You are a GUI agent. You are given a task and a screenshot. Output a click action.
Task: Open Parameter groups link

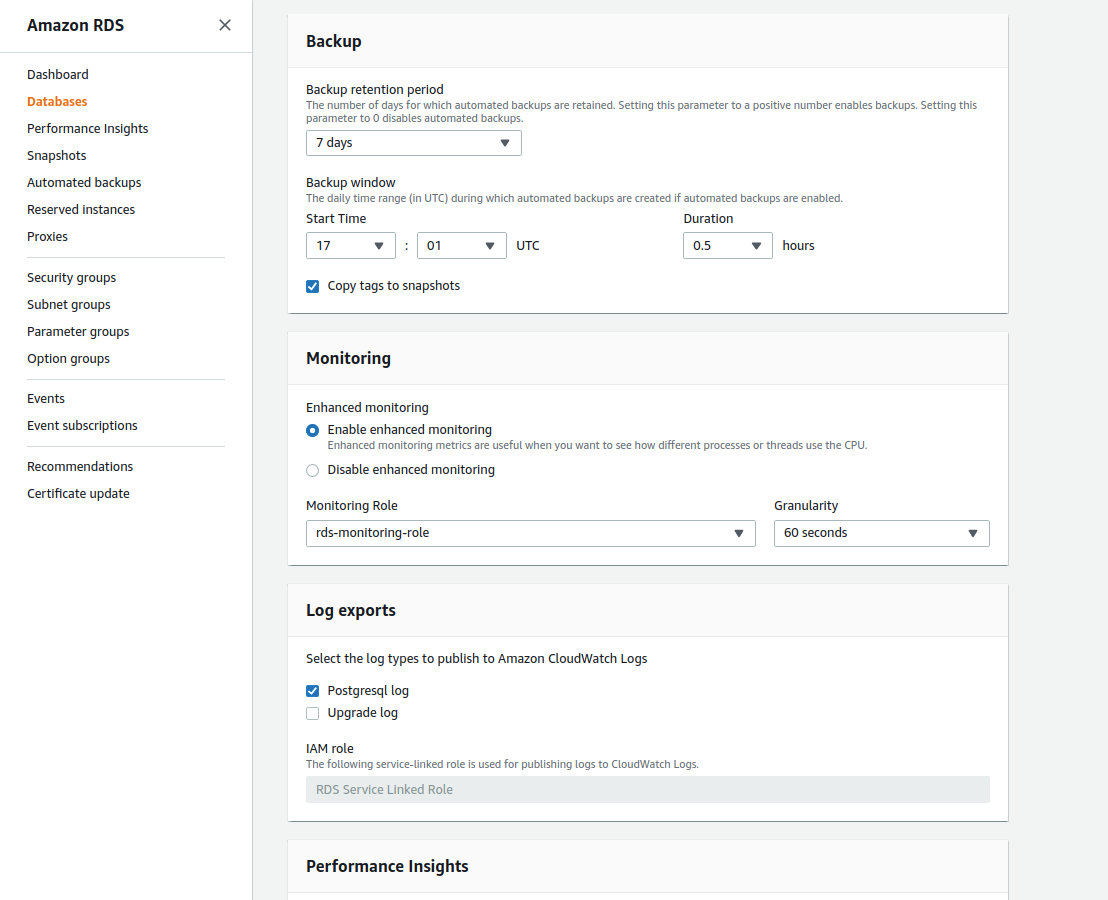click(78, 331)
